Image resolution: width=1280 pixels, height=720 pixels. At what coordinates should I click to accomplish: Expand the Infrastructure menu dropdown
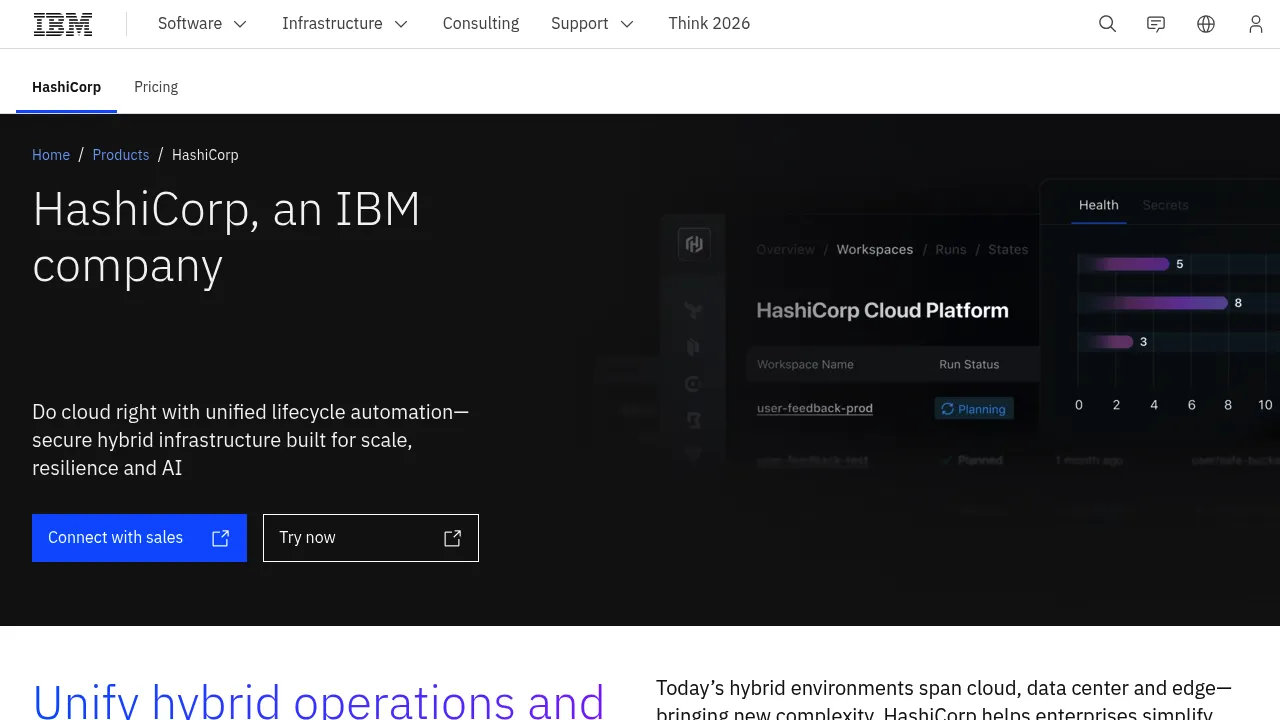pos(345,24)
